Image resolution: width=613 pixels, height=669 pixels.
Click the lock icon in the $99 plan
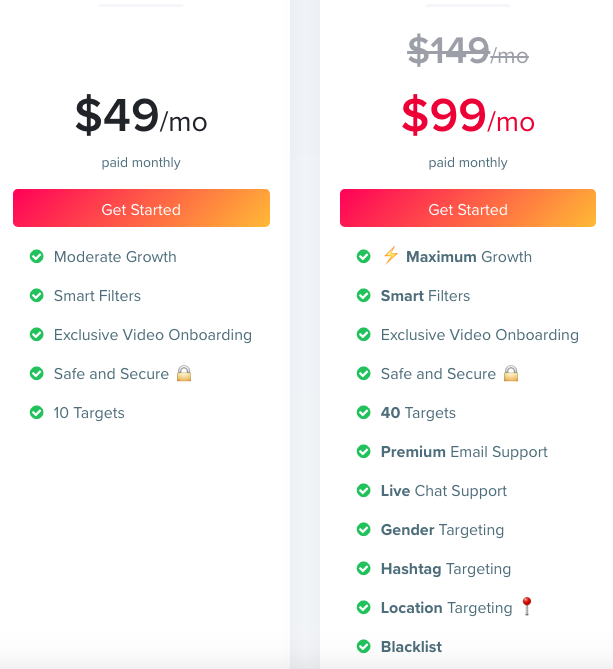coord(511,373)
